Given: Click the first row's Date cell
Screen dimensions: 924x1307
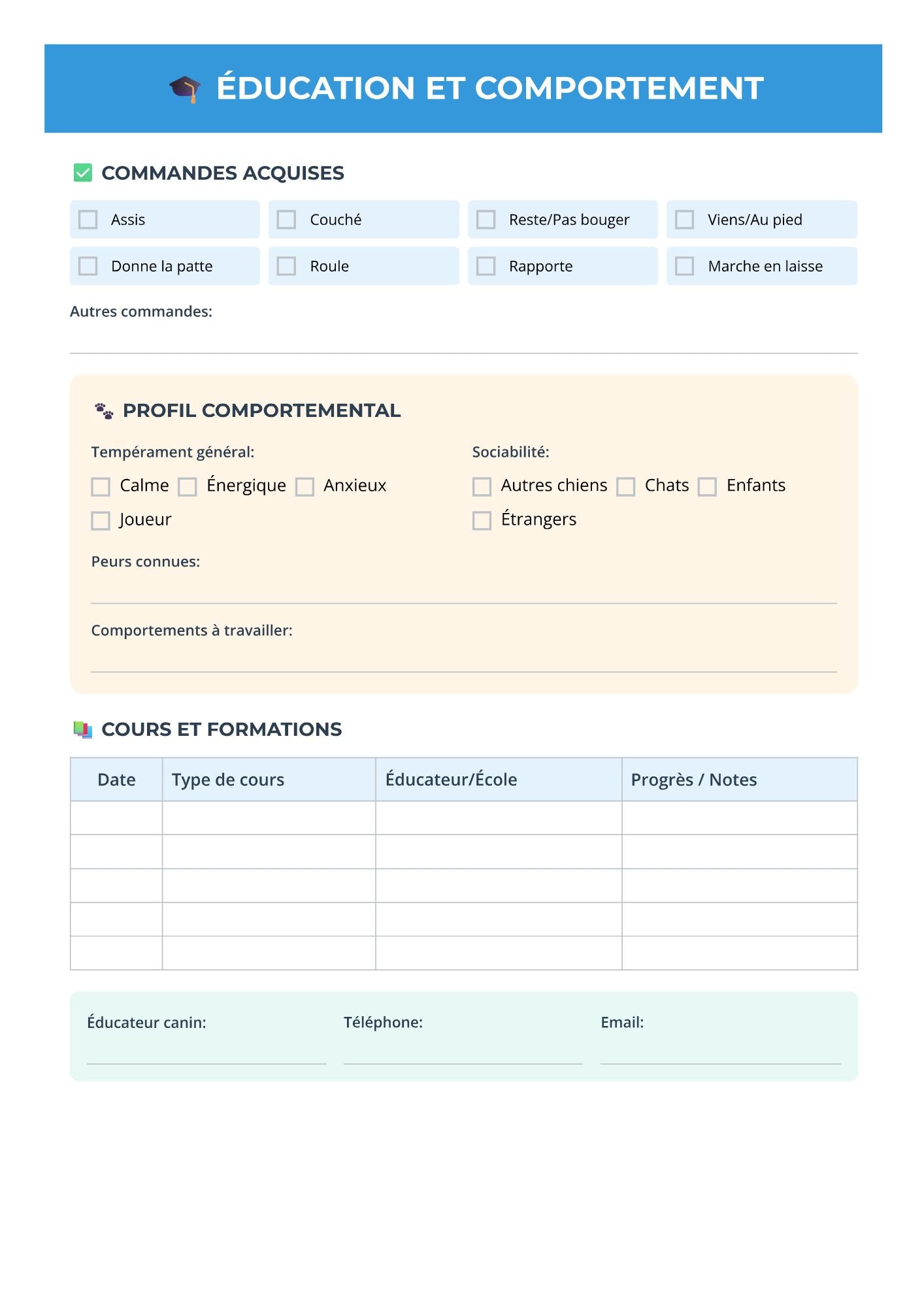Looking at the screenshot, I should [116, 818].
